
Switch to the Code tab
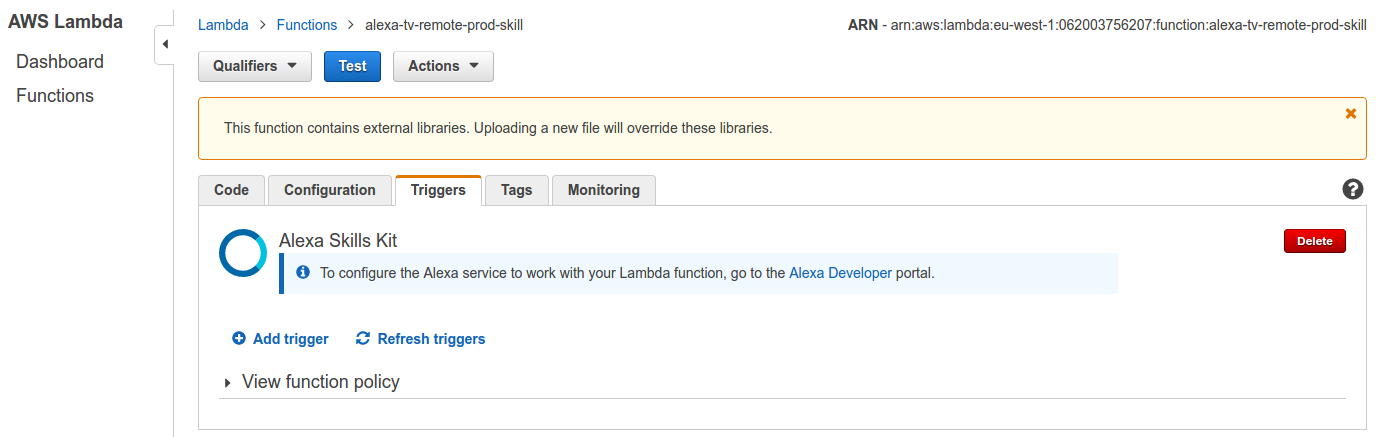point(232,190)
